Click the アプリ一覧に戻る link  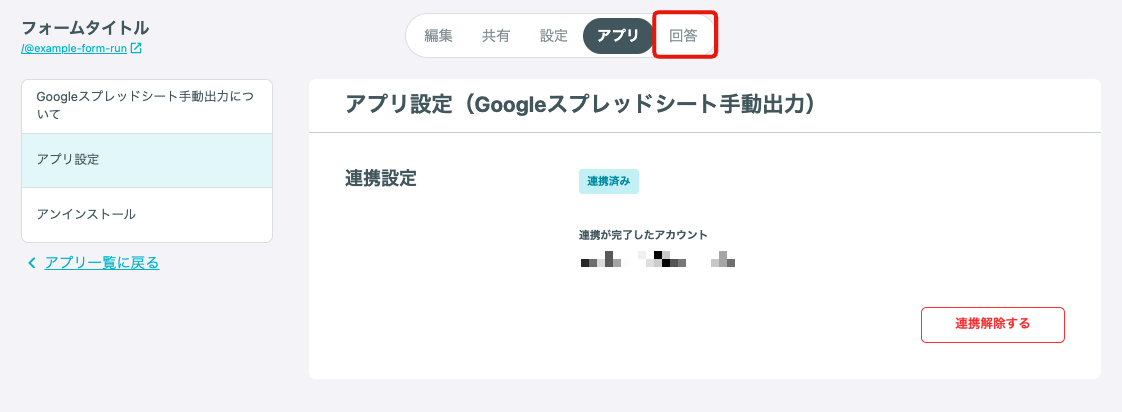pyautogui.click(x=102, y=263)
